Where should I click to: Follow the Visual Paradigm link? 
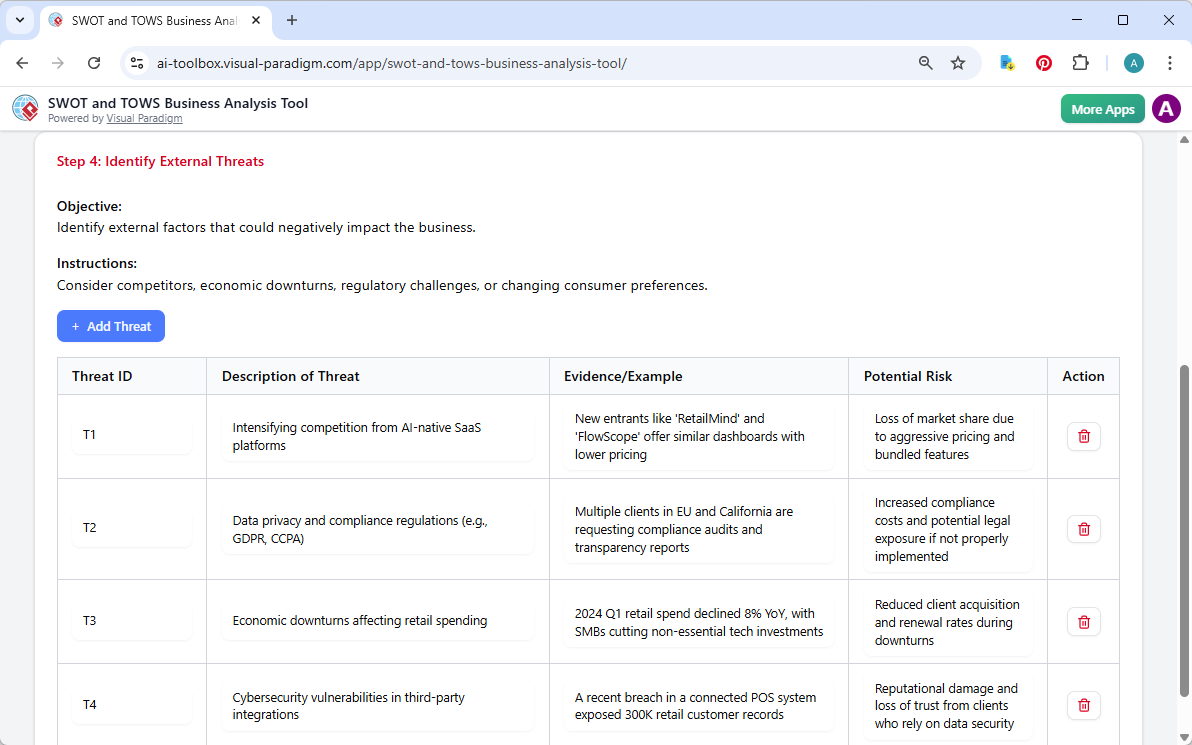(144, 118)
